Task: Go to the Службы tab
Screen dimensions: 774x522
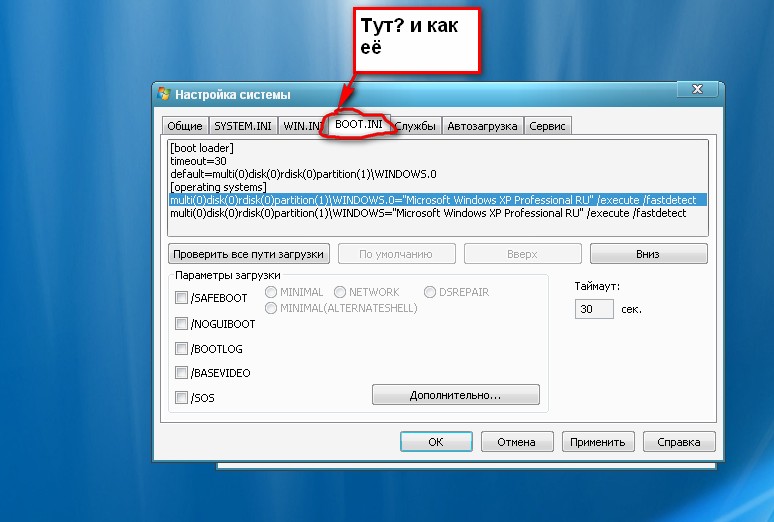Action: coord(416,126)
